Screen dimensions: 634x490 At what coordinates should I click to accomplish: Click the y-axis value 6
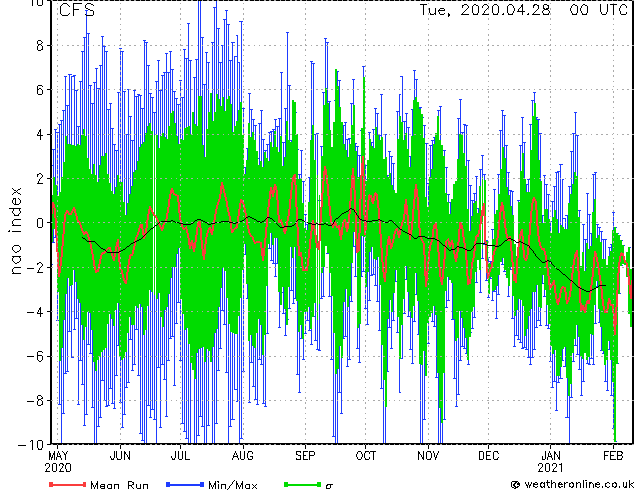point(40,90)
